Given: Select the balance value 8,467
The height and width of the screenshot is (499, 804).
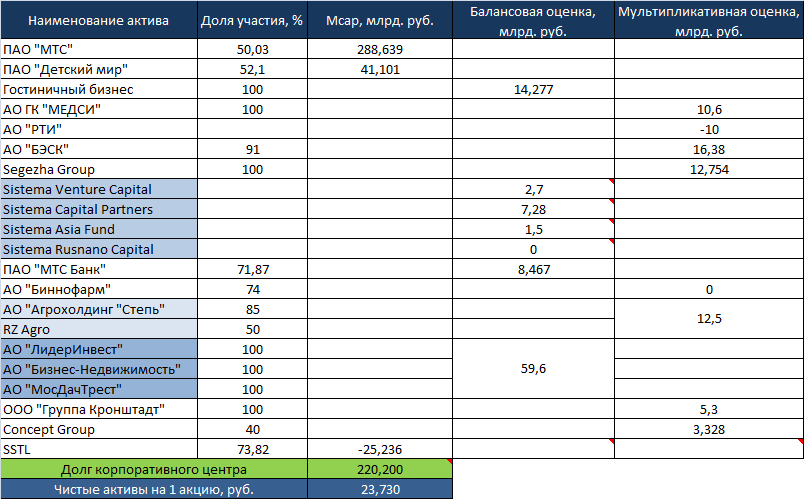Looking at the screenshot, I should point(533,269).
